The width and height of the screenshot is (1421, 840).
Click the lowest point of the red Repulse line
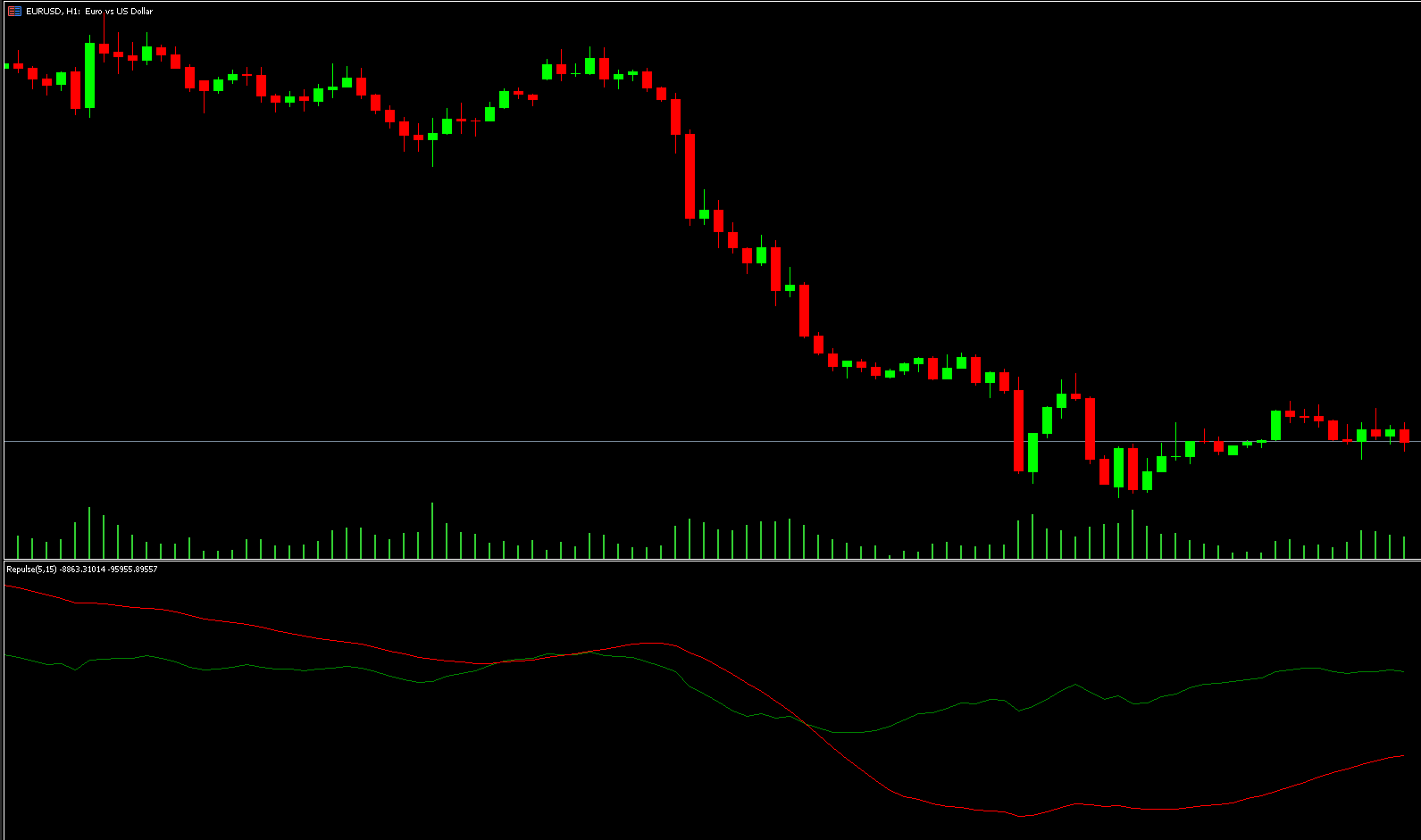1021,816
